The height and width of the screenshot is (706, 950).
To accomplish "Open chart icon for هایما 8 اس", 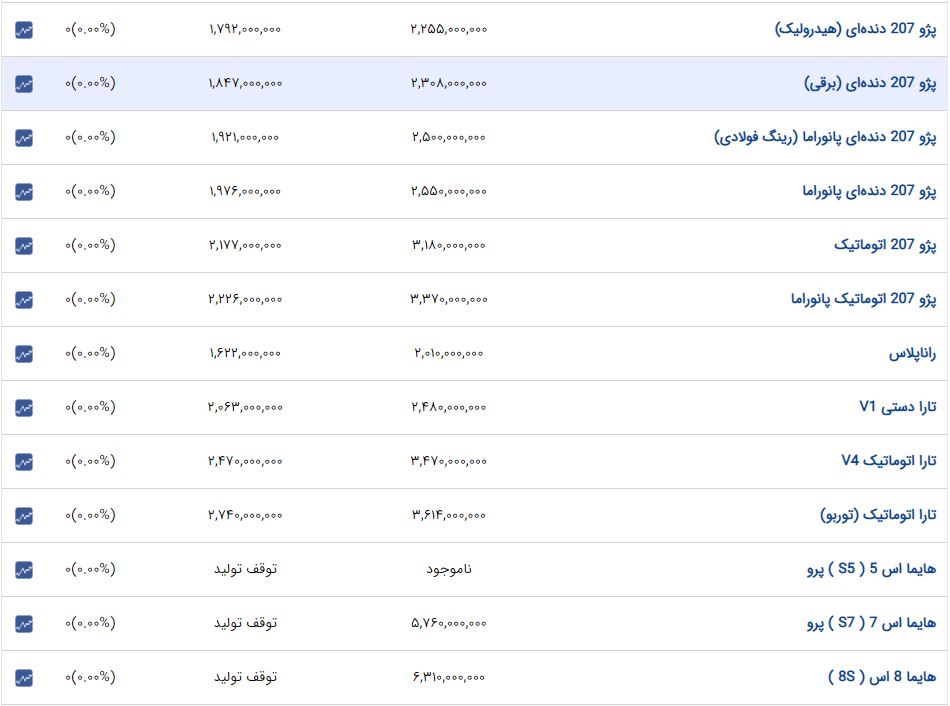I will coord(24,678).
